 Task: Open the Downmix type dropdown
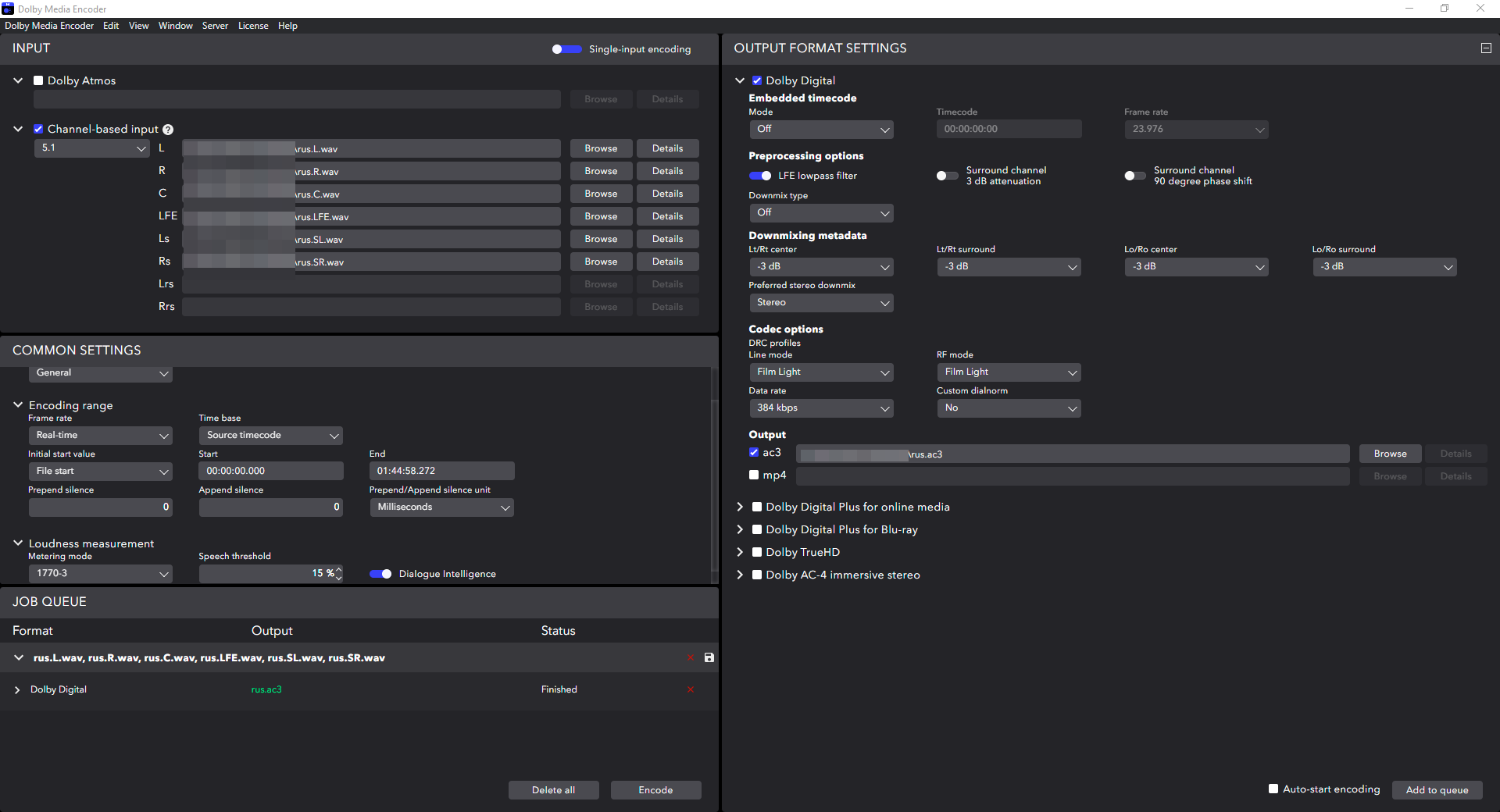821,213
